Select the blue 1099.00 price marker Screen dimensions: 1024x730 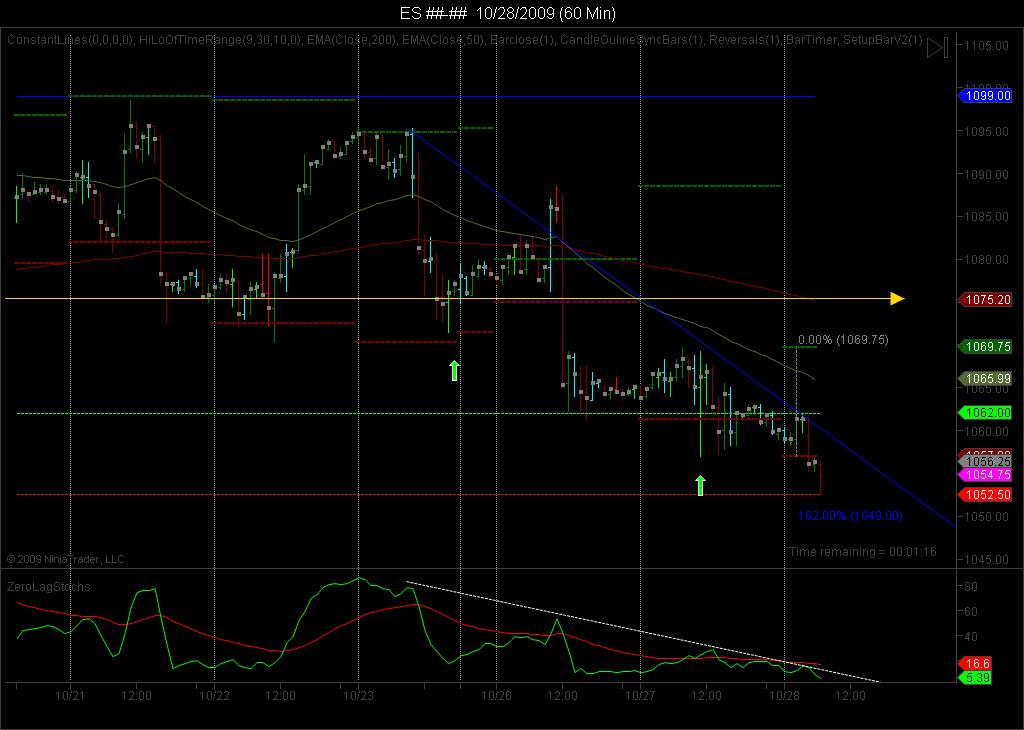coord(985,96)
